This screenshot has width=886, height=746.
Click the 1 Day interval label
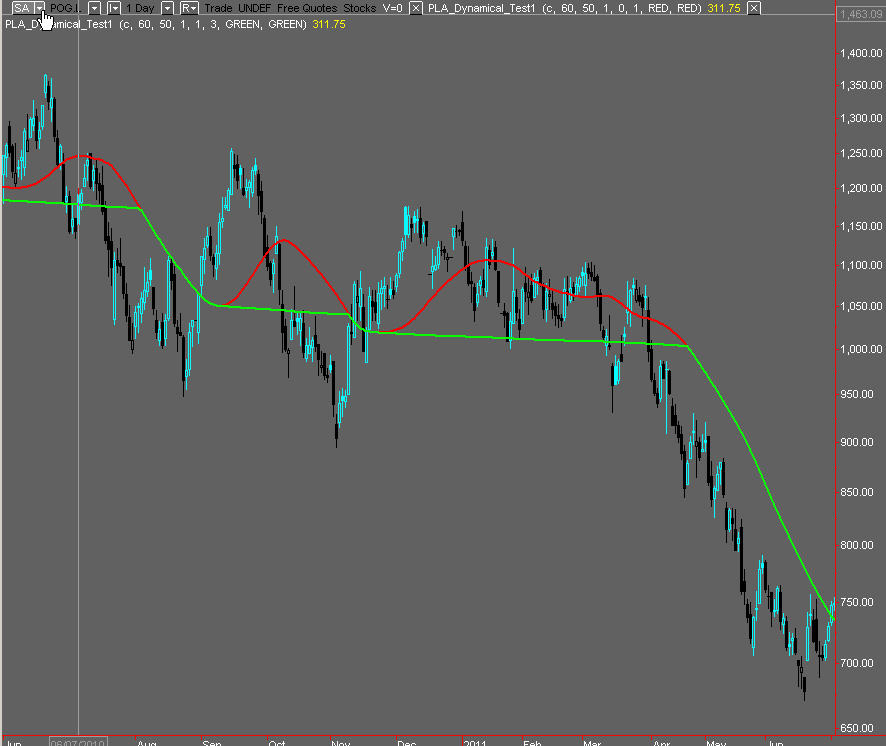click(x=139, y=8)
